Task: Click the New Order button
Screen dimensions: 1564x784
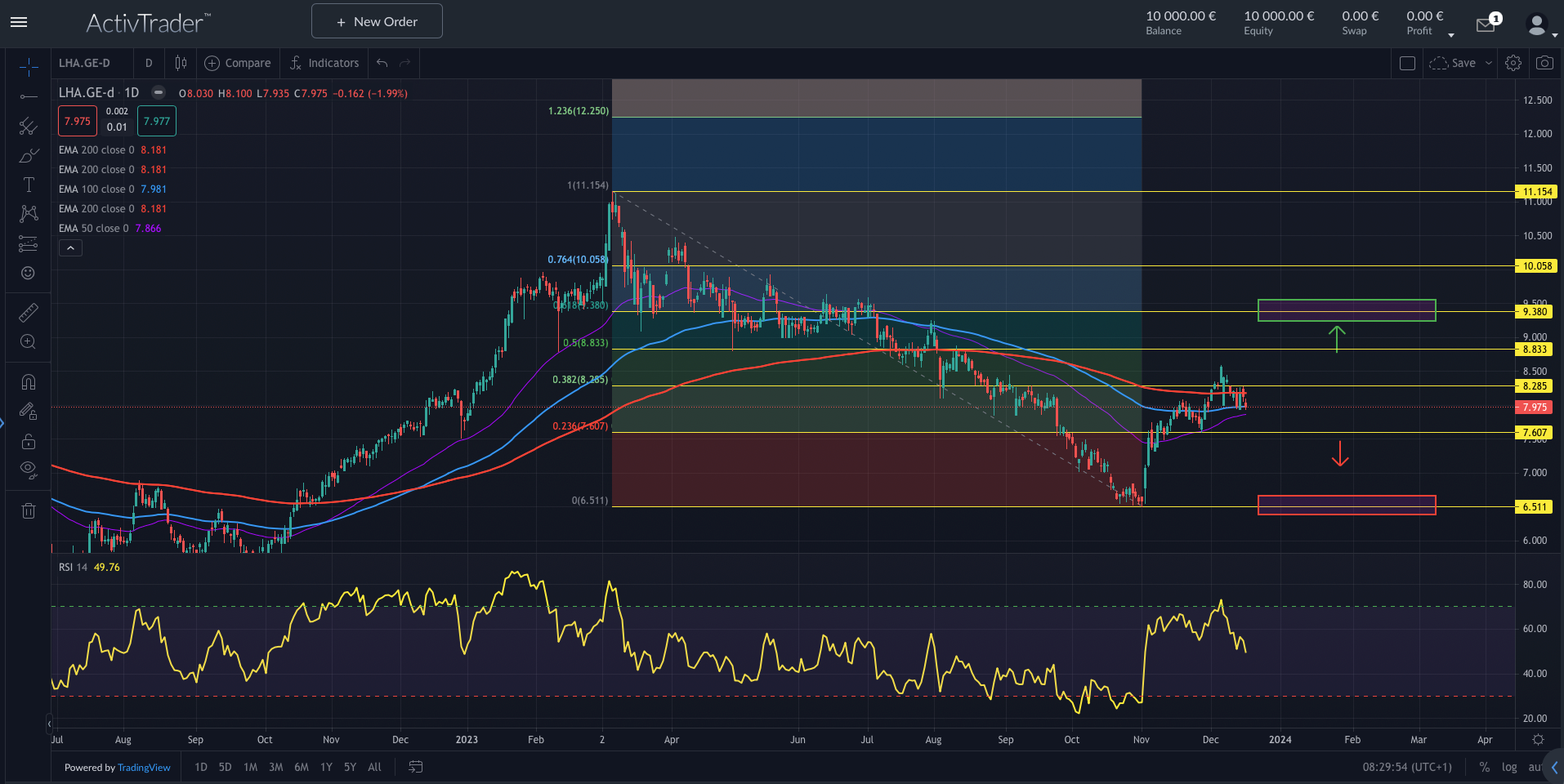Action: click(377, 21)
